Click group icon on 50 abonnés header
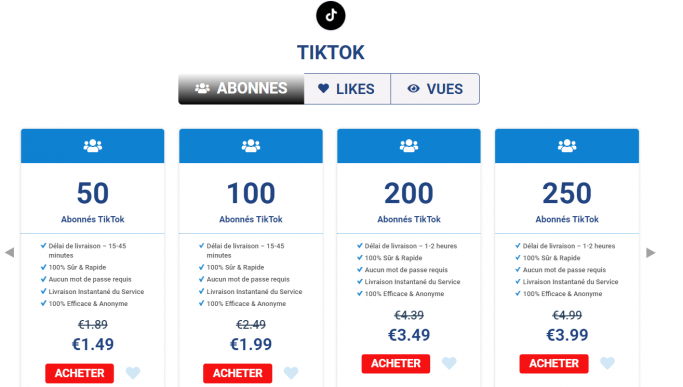 tap(93, 146)
